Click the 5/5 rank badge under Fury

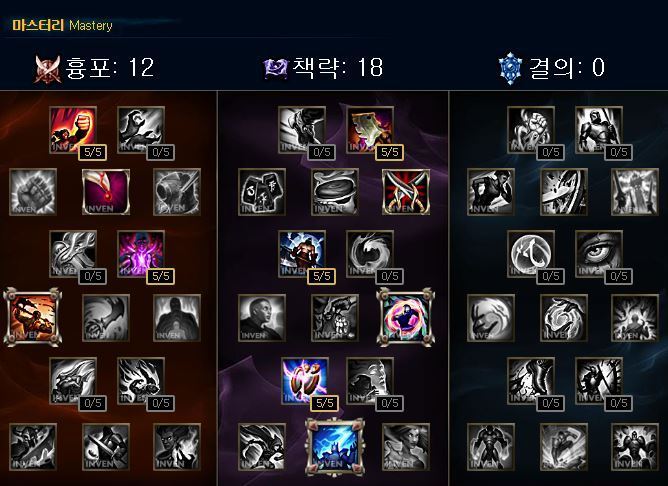[92, 152]
